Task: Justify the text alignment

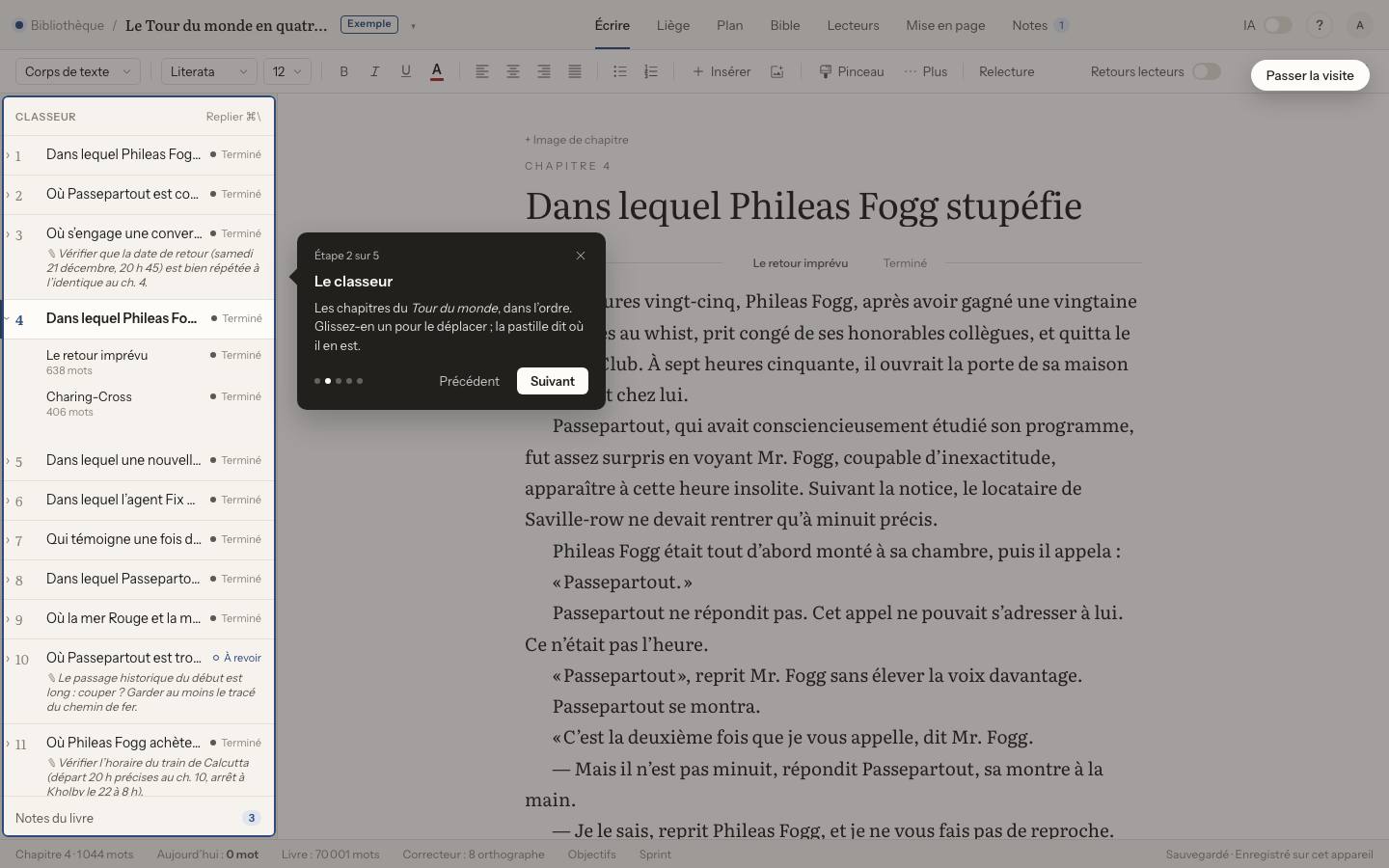Action: click(575, 71)
